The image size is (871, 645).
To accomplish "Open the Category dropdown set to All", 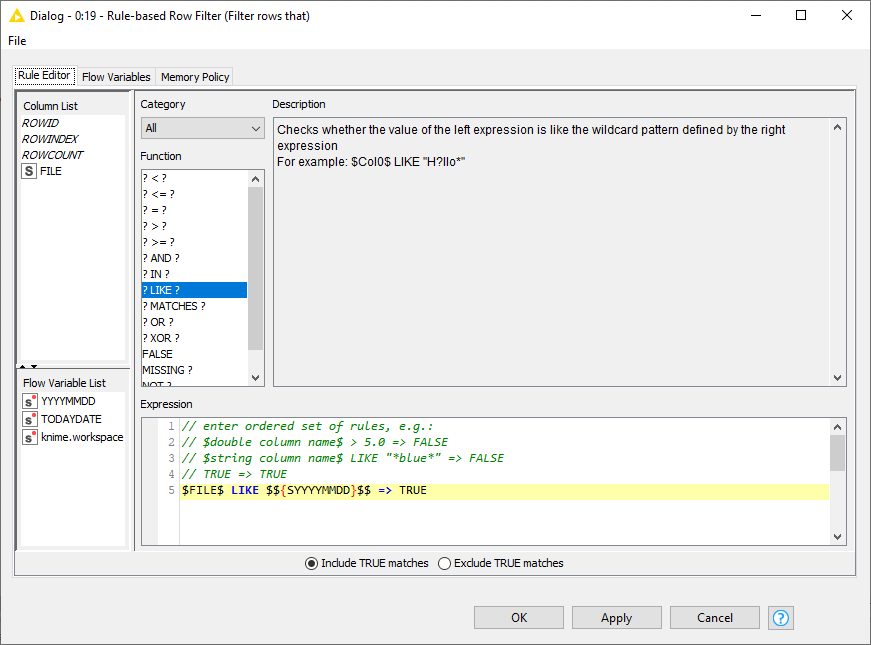I will [202, 128].
